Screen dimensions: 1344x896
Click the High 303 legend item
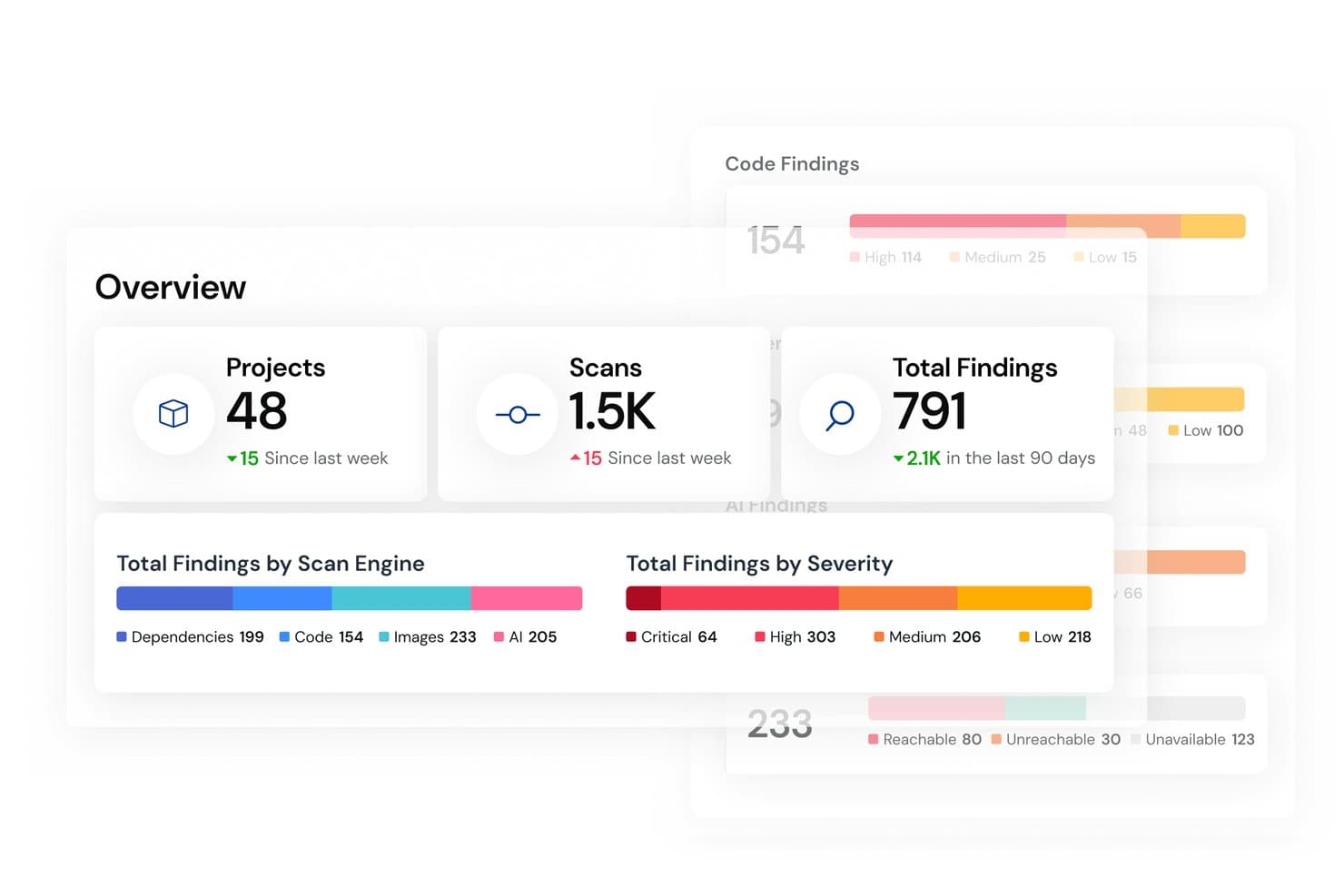point(795,637)
